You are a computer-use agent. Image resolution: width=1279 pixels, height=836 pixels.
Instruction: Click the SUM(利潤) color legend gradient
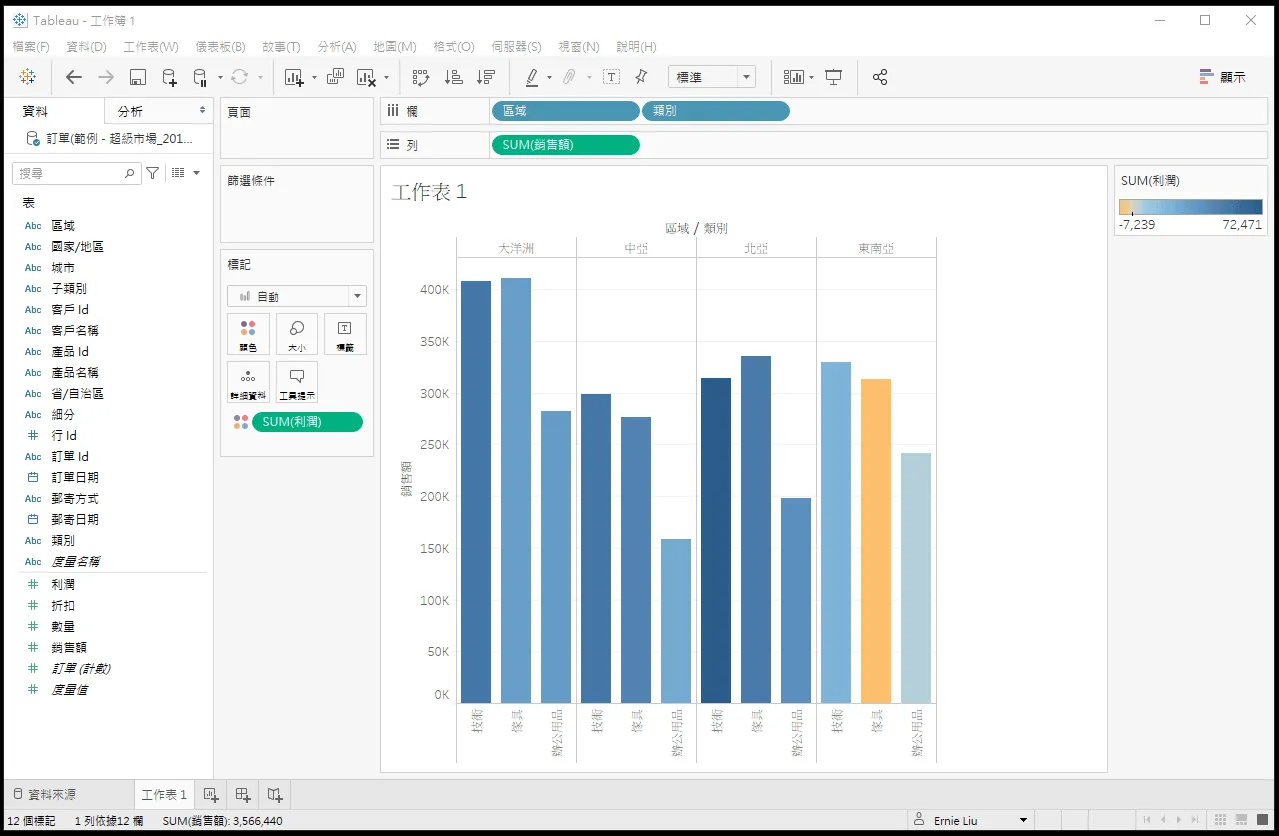[1190, 207]
